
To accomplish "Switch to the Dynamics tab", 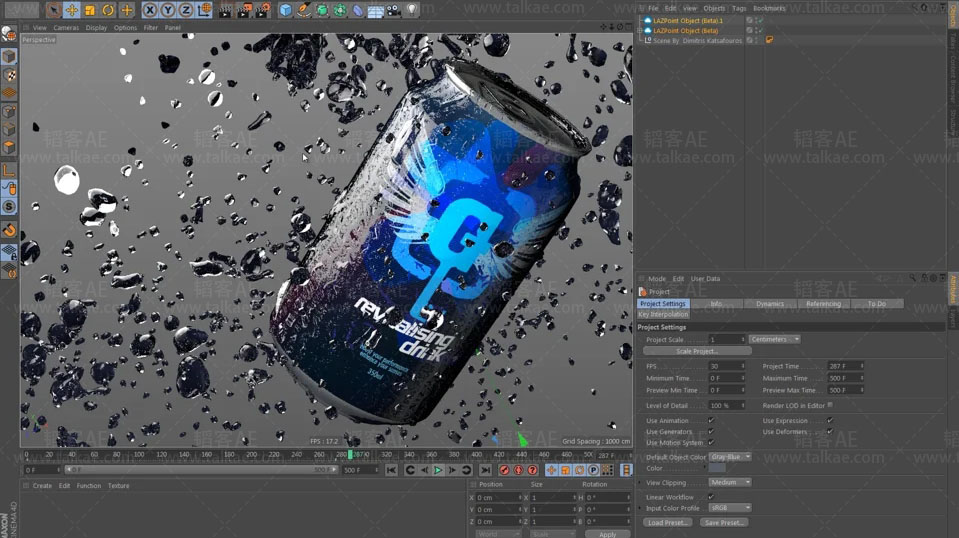I will point(769,304).
